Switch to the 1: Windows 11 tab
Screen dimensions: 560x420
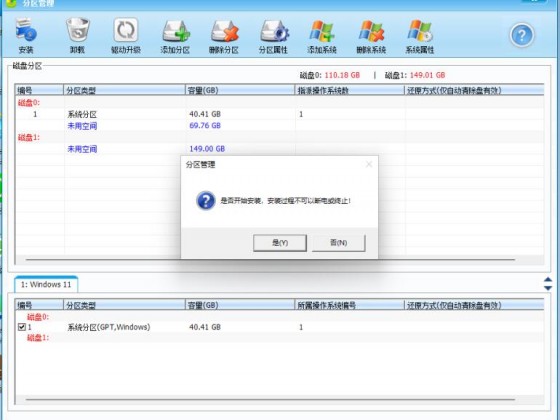pyautogui.click(x=46, y=285)
